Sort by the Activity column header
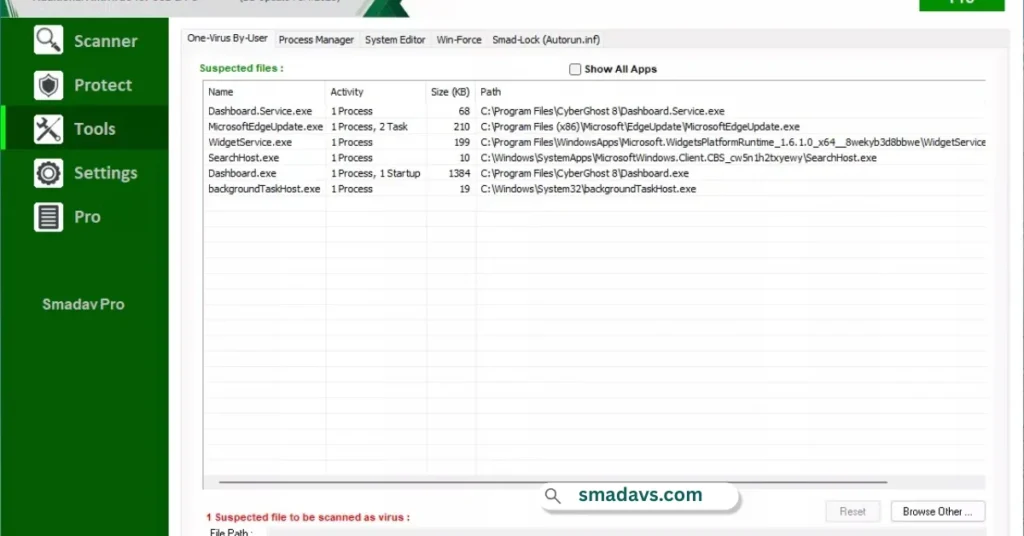 click(x=376, y=92)
